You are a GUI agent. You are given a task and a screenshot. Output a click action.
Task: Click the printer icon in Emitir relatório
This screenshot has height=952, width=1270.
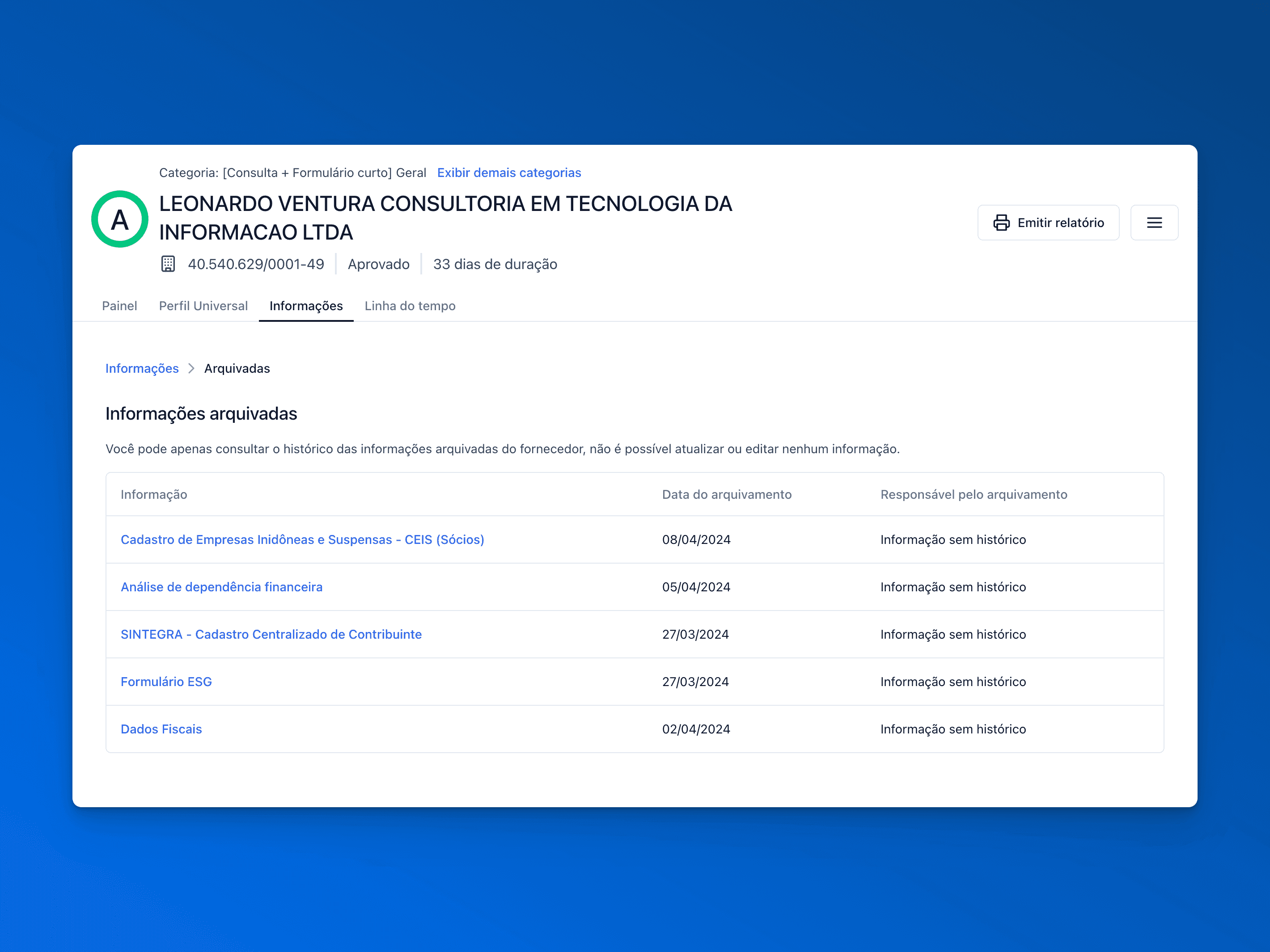tap(1001, 223)
